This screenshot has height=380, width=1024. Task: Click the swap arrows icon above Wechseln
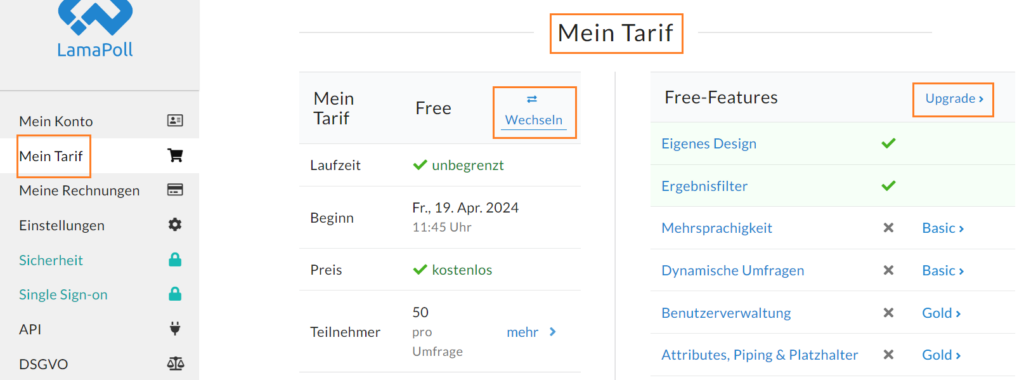pyautogui.click(x=532, y=99)
